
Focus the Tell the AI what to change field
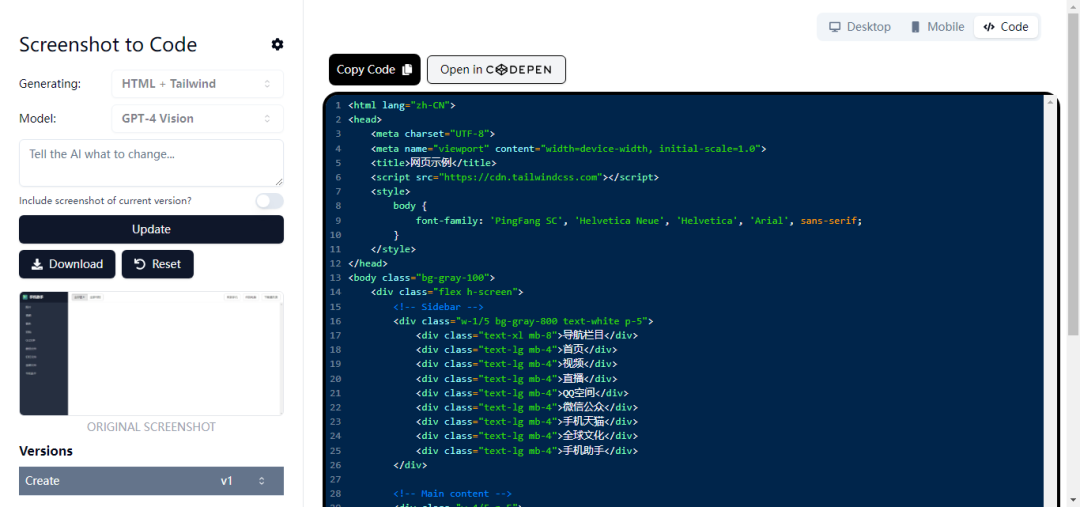[151, 163]
